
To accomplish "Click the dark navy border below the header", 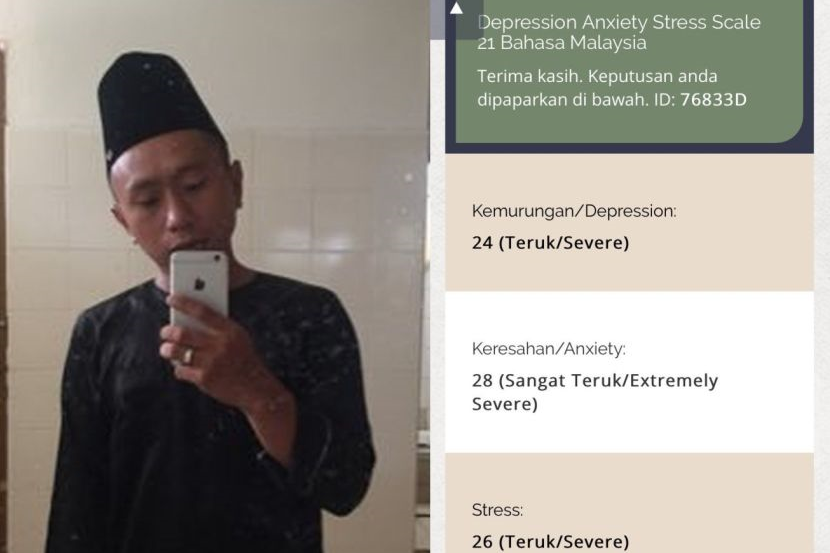I will (x=629, y=148).
